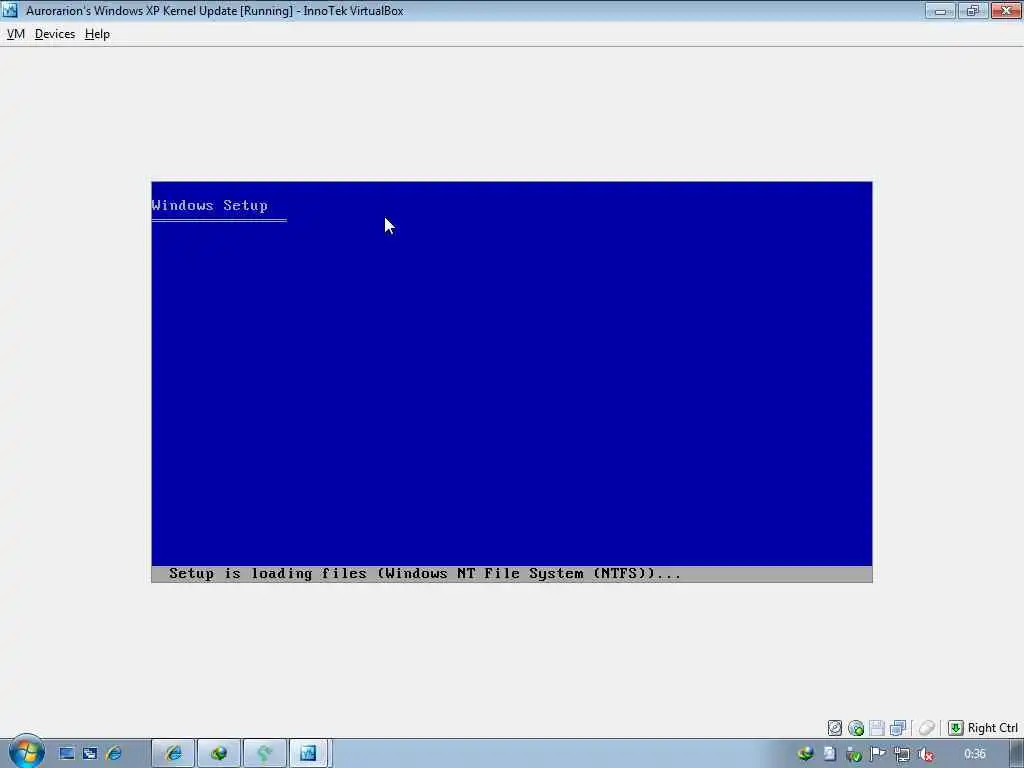The height and width of the screenshot is (768, 1024).
Task: Click the mouse capture indicator icon
Action: (926, 728)
